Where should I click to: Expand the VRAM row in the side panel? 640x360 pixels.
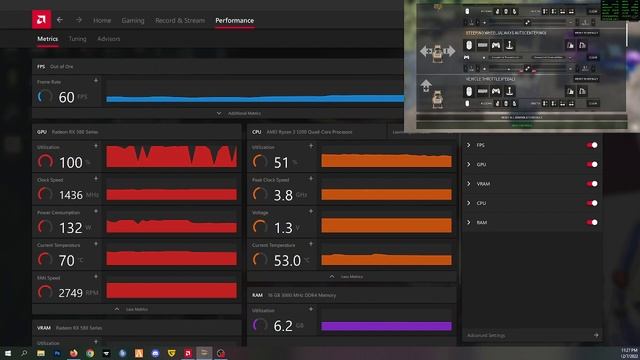469,184
